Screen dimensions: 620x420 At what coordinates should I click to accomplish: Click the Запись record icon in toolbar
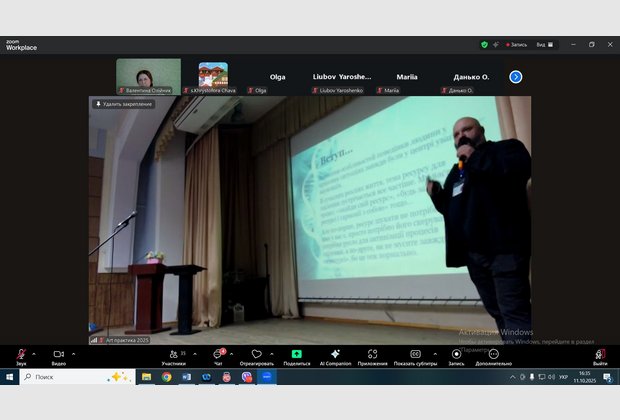pos(456,354)
